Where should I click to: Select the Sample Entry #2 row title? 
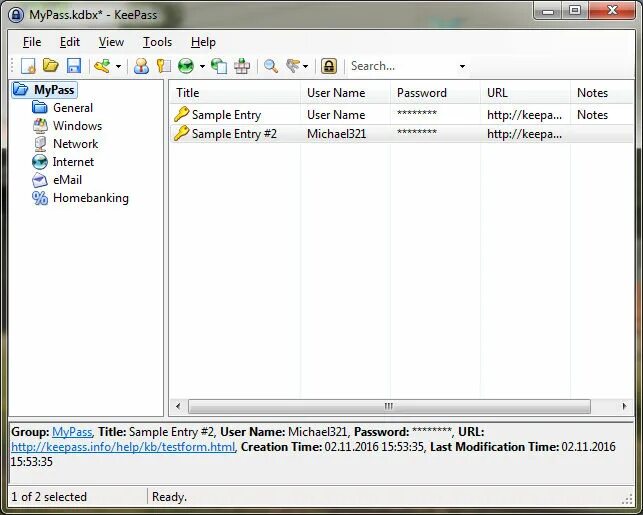click(x=234, y=134)
